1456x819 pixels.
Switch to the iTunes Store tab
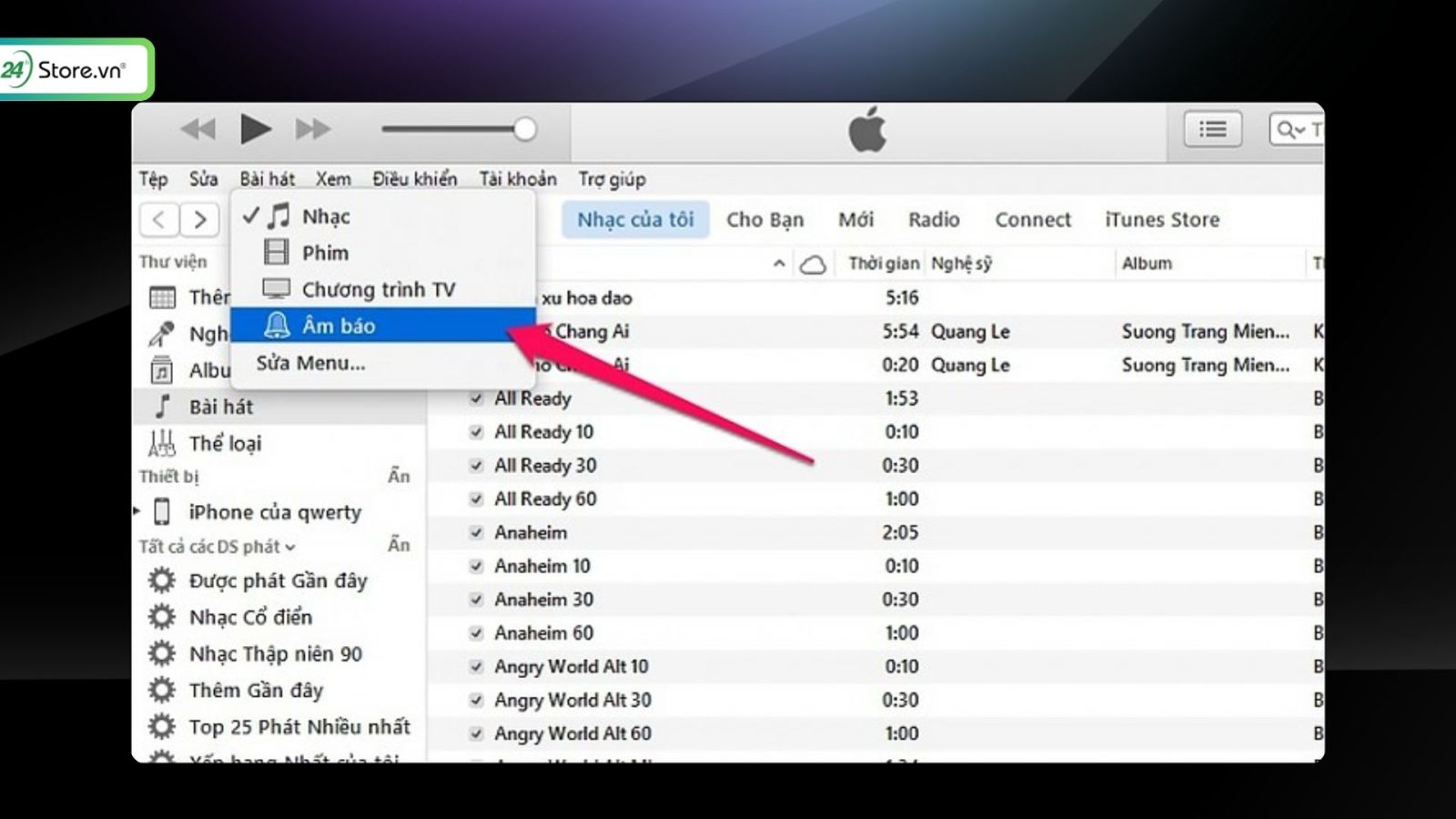(1162, 219)
